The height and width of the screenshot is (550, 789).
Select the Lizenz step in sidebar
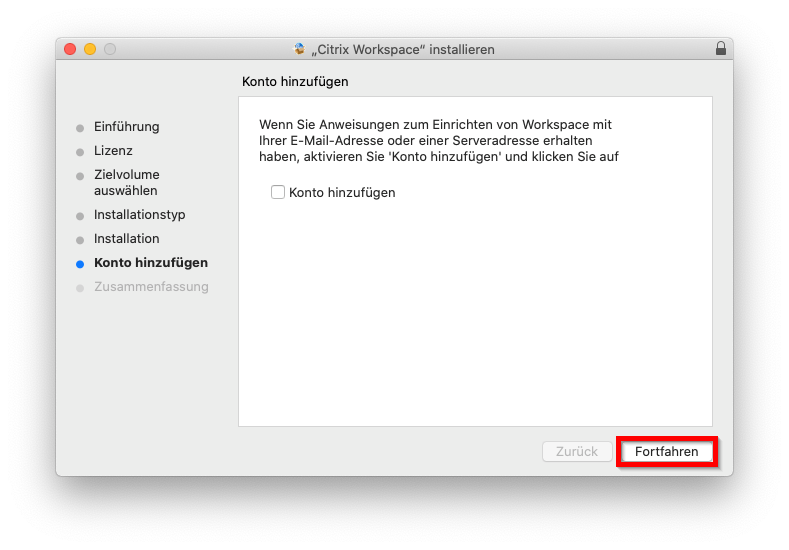click(x=113, y=151)
